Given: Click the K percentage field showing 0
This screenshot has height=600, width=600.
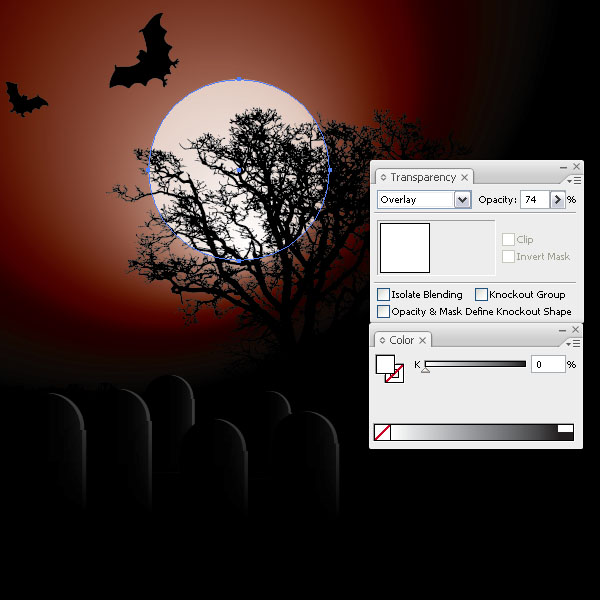Looking at the screenshot, I should pyautogui.click(x=548, y=364).
